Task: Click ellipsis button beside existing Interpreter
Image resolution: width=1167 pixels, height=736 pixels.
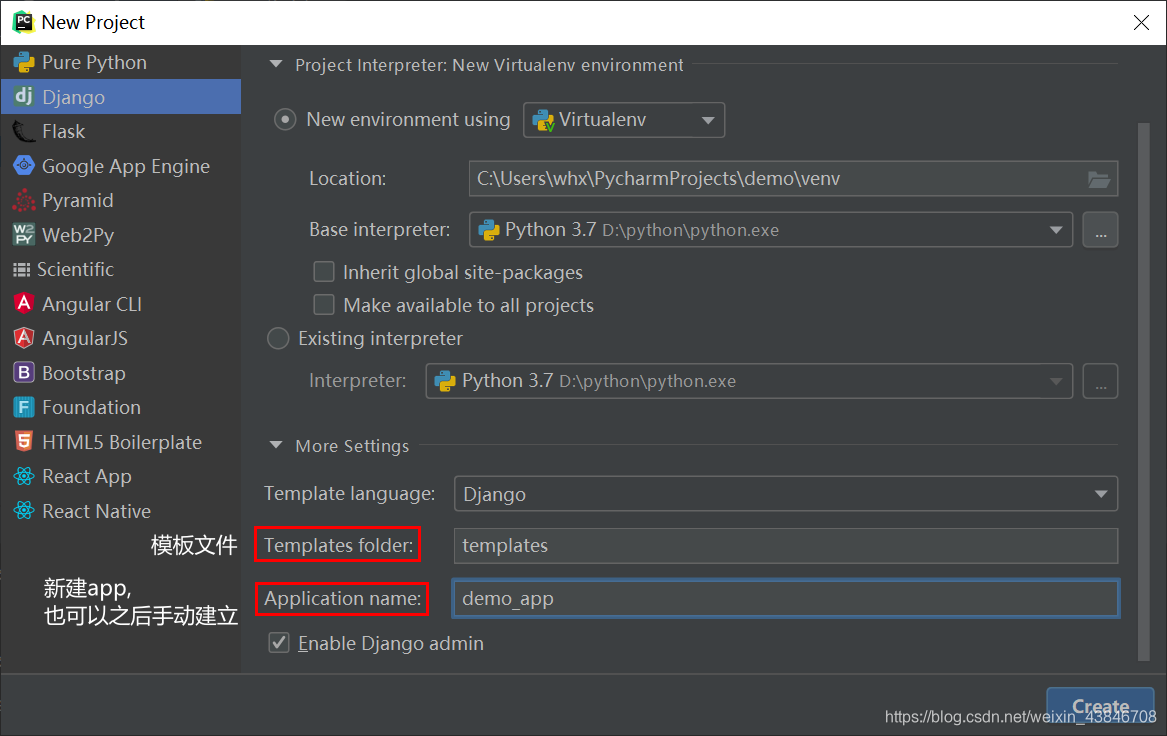Action: (x=1101, y=381)
